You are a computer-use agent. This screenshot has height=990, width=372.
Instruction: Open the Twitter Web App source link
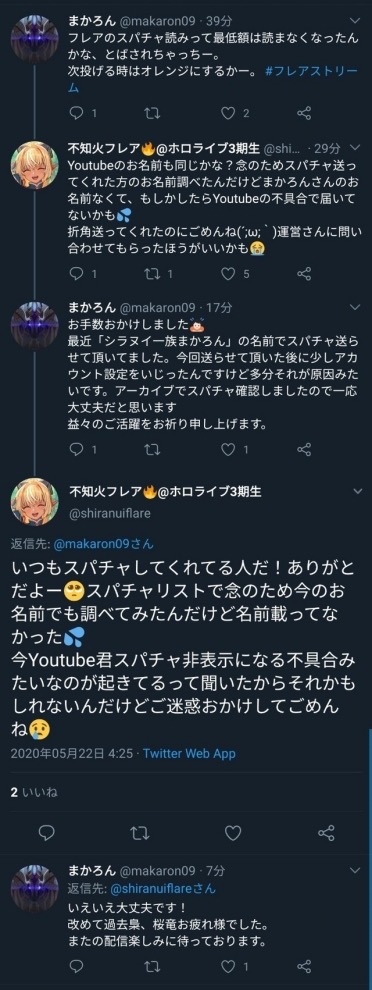click(x=189, y=753)
